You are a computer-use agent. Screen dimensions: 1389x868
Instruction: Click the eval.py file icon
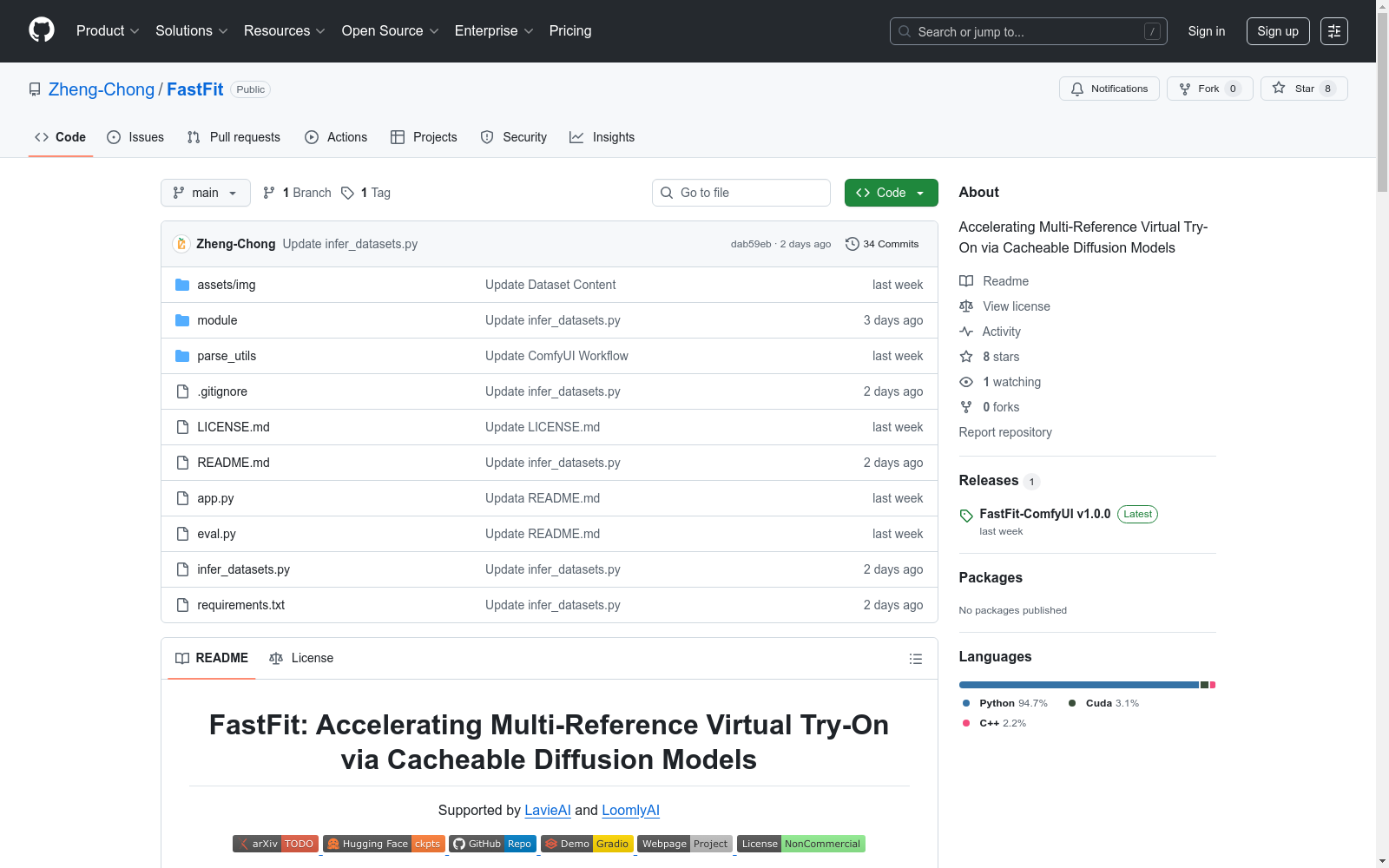click(x=182, y=534)
